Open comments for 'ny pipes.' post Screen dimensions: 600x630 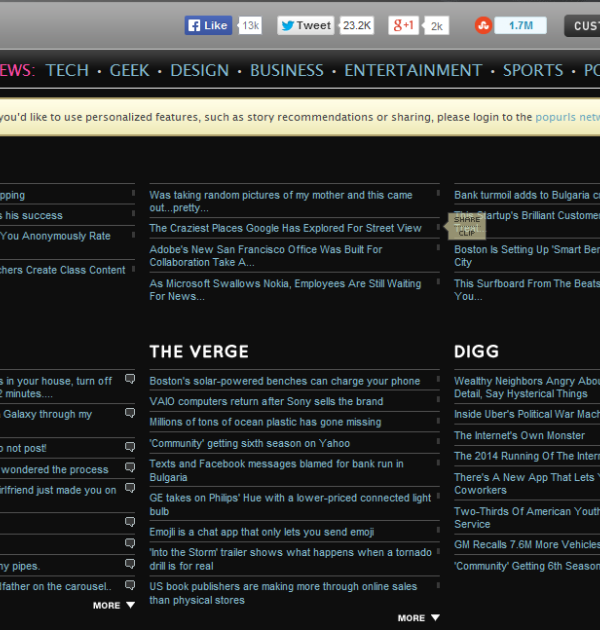(x=130, y=564)
